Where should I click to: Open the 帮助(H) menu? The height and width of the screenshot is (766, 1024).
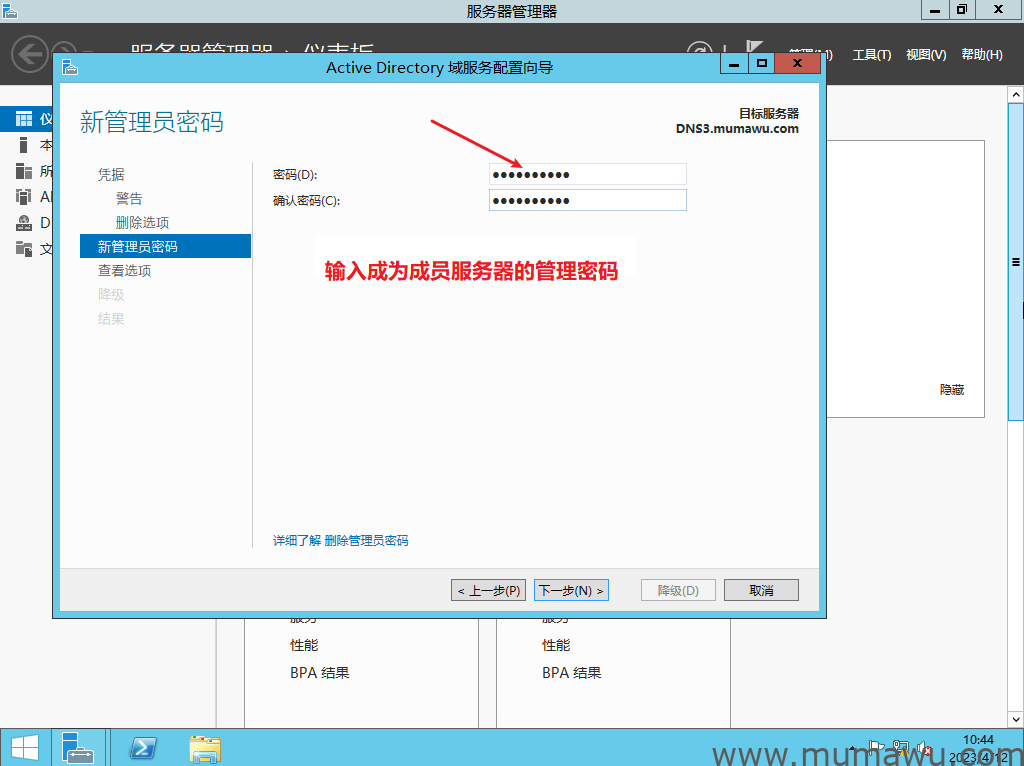981,55
